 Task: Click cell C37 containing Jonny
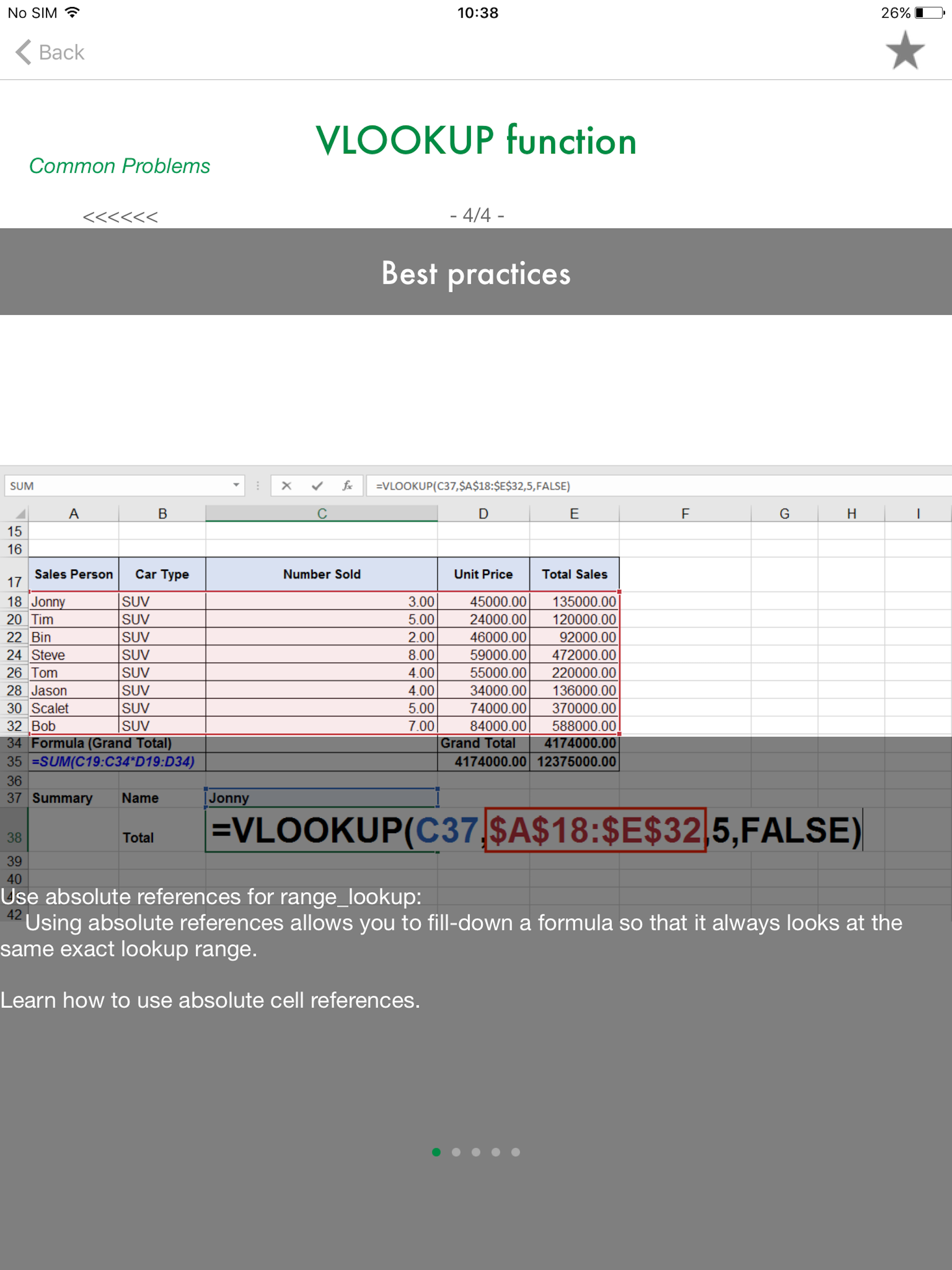pos(322,798)
